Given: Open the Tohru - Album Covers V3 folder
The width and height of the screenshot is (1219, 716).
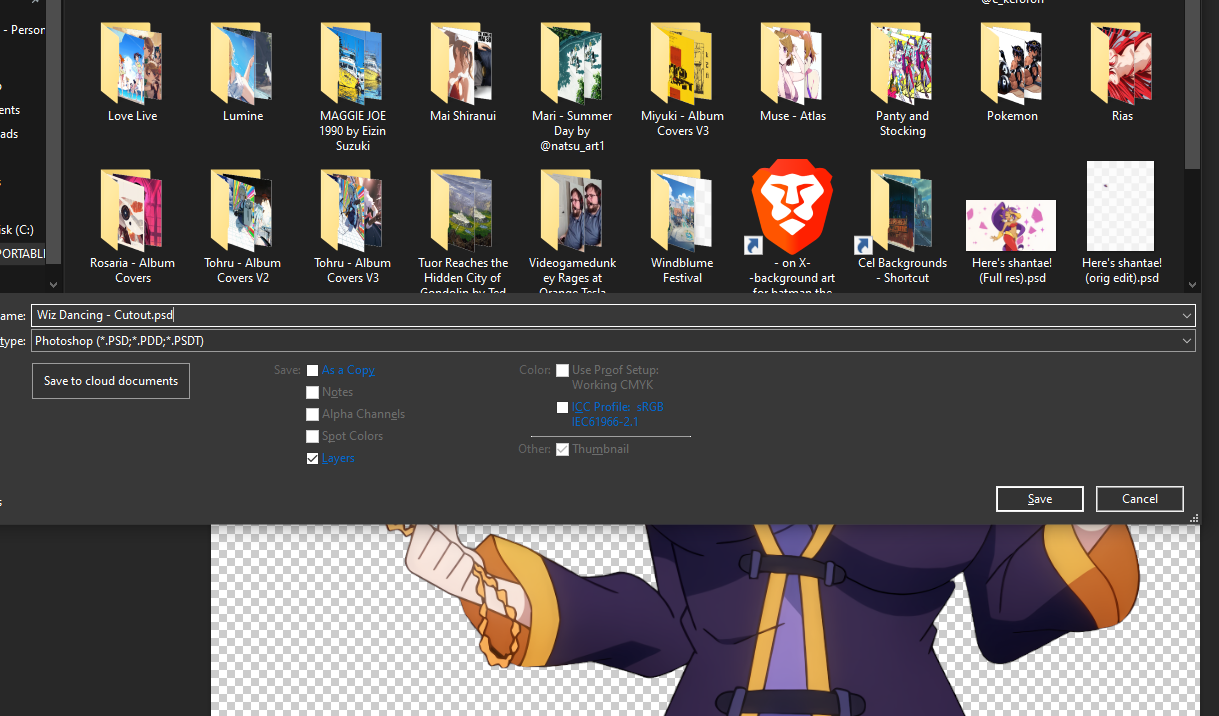Looking at the screenshot, I should [x=353, y=211].
